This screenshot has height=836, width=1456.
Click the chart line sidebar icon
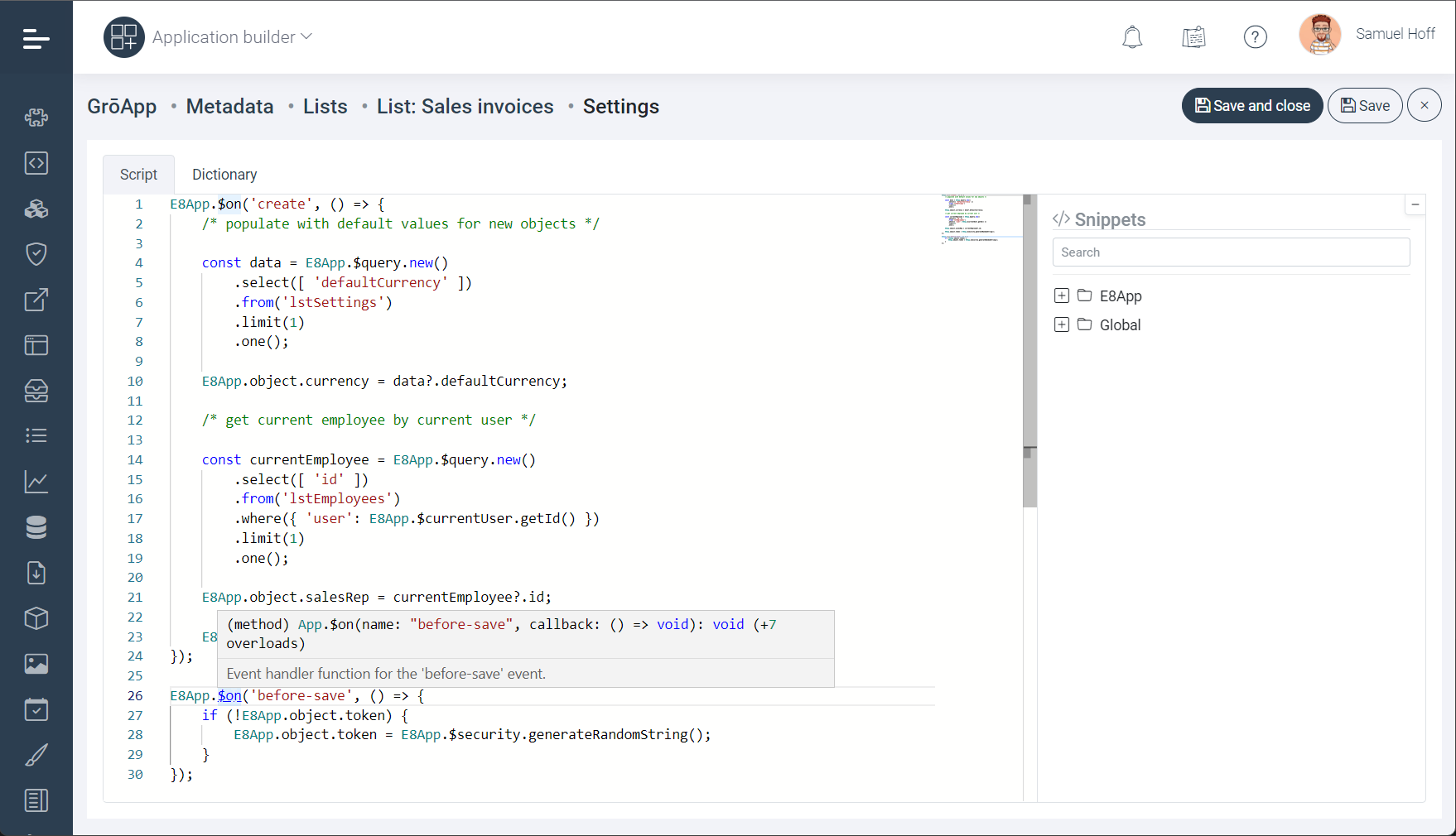[36, 482]
